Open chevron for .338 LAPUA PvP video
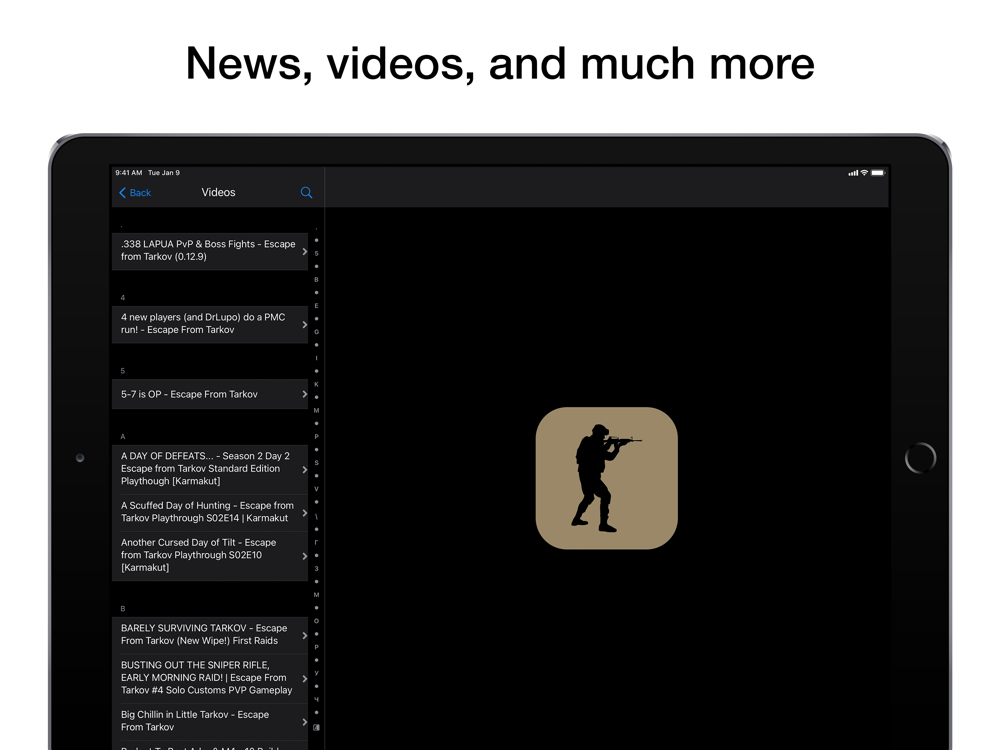 pyautogui.click(x=304, y=251)
